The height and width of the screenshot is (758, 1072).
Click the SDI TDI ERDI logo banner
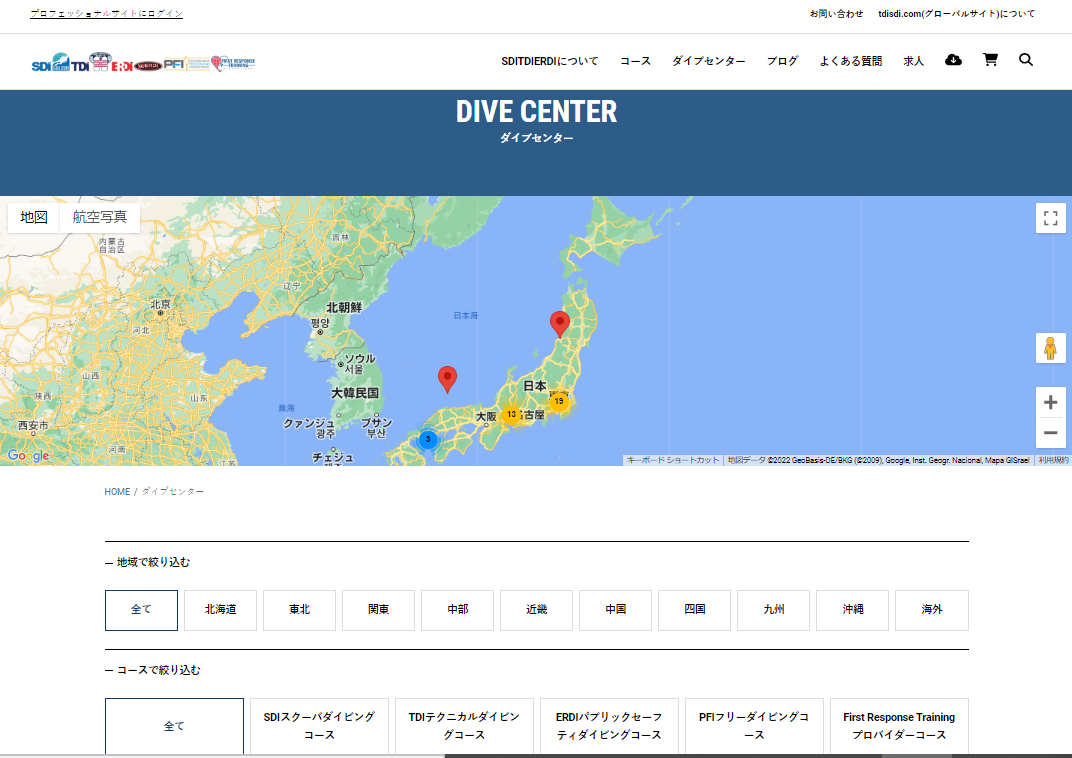(143, 63)
